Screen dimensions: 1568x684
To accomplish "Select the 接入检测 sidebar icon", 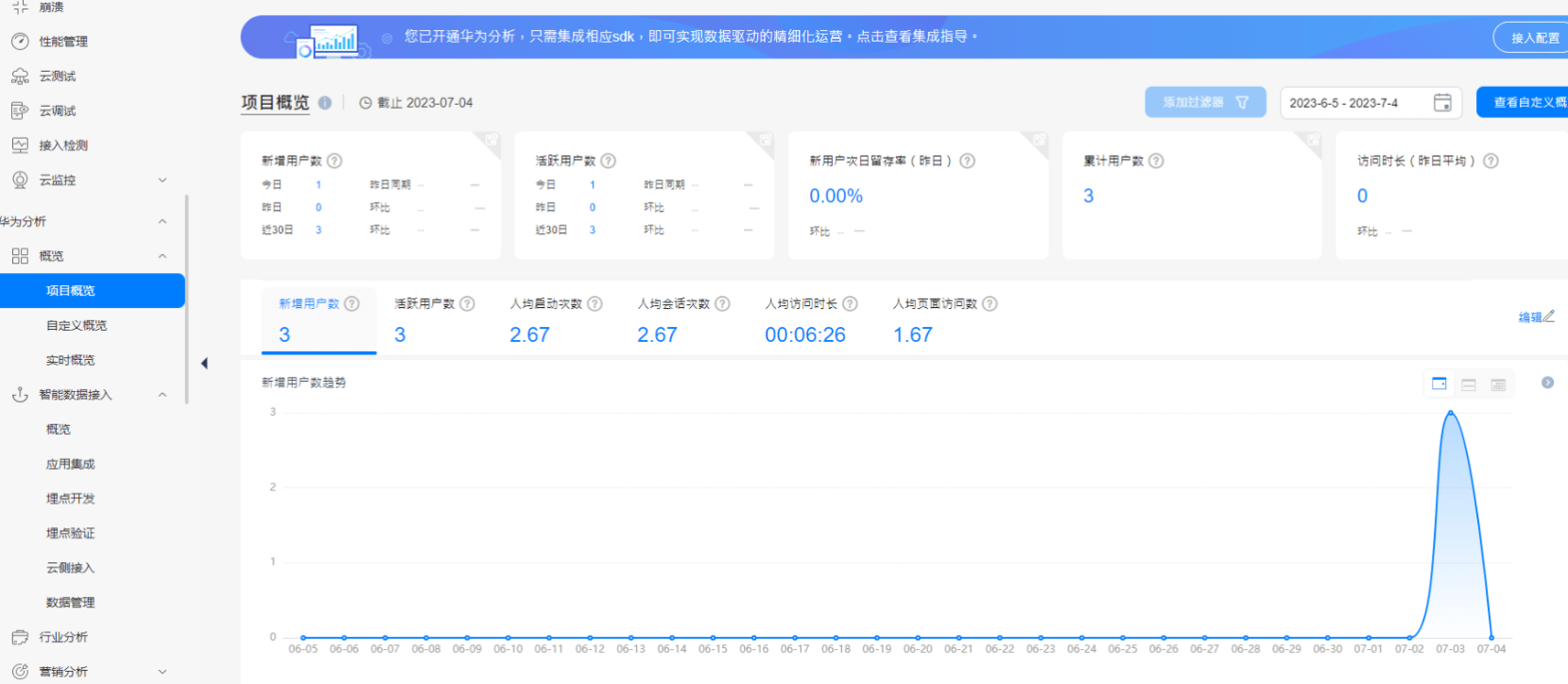I will 20,145.
